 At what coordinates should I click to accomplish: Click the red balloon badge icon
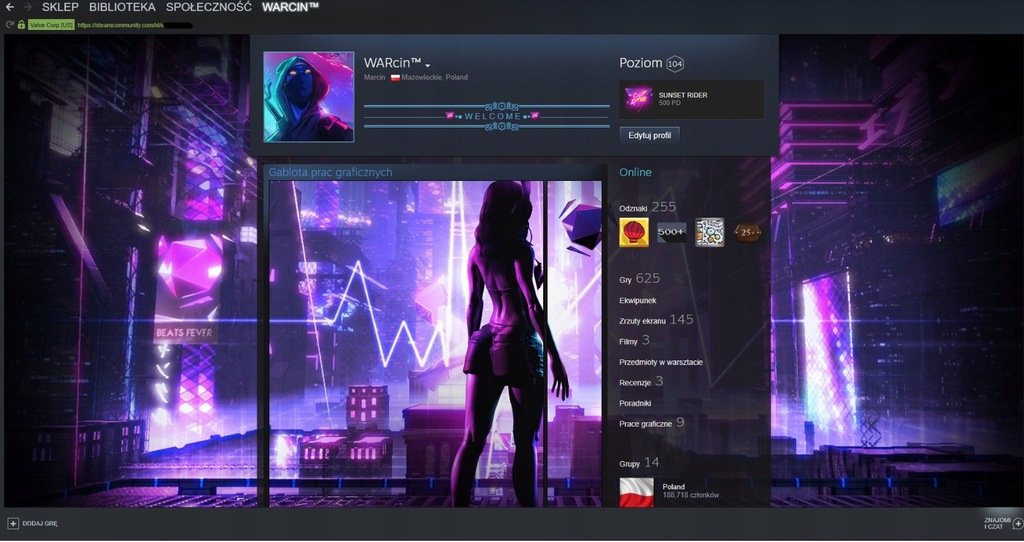[x=634, y=232]
